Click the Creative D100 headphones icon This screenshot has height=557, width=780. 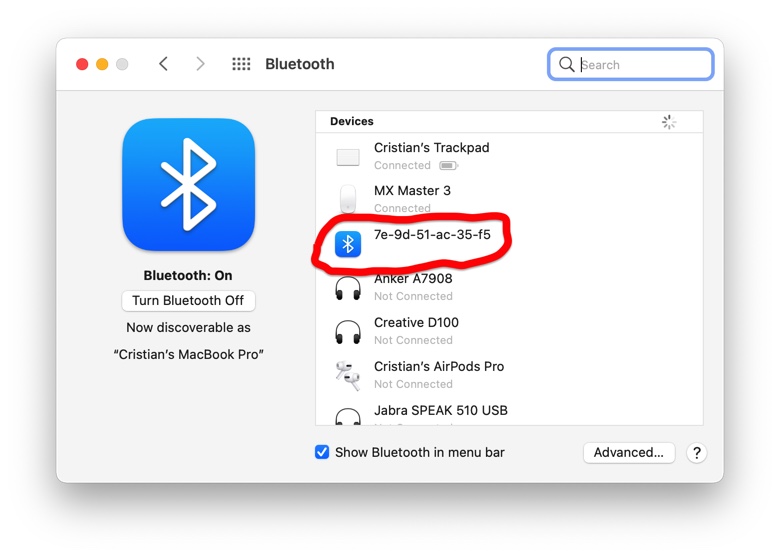(348, 332)
